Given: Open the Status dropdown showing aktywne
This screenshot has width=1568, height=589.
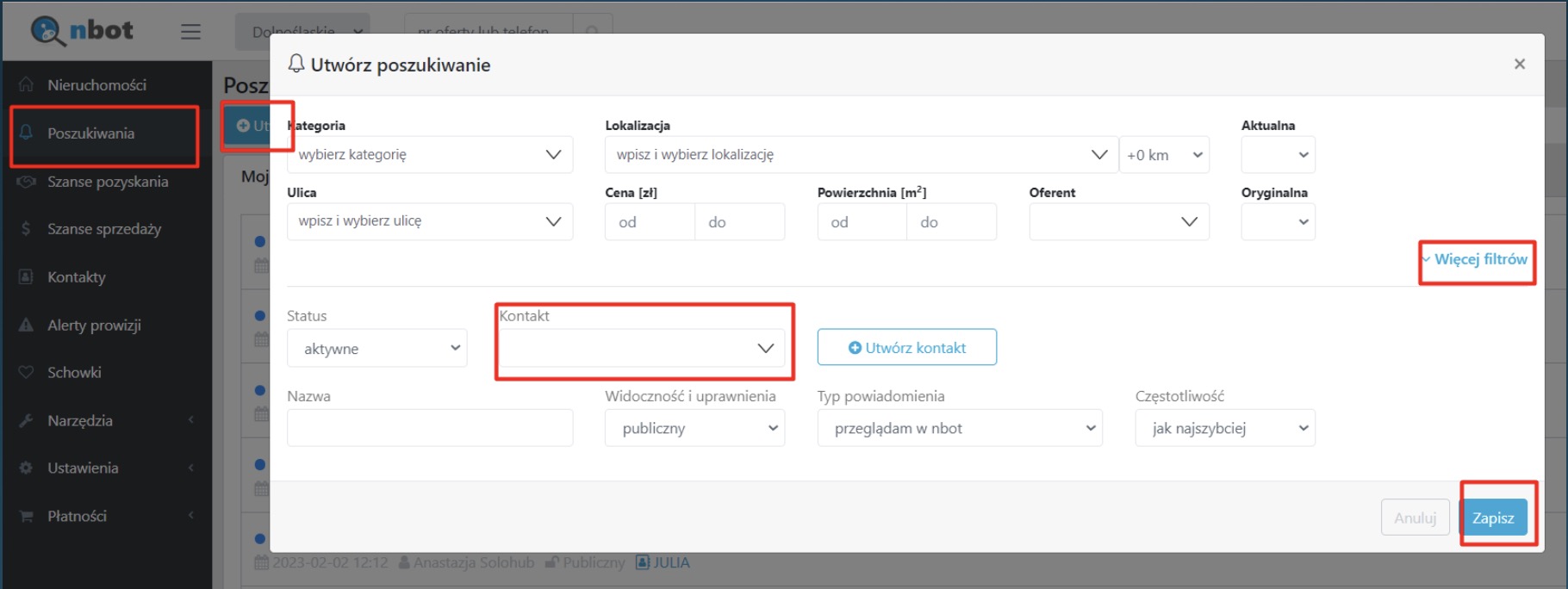Looking at the screenshot, I should click(377, 348).
